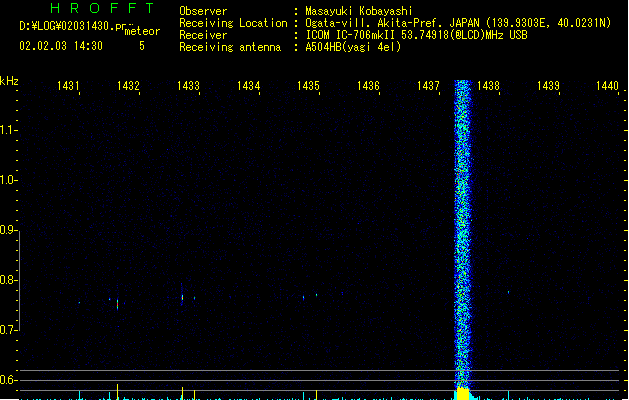The width and height of the screenshot is (629, 400).
Task: Click the Ogata-vill. Akita-Pref. JAPAN location text
Action: click(458, 23)
